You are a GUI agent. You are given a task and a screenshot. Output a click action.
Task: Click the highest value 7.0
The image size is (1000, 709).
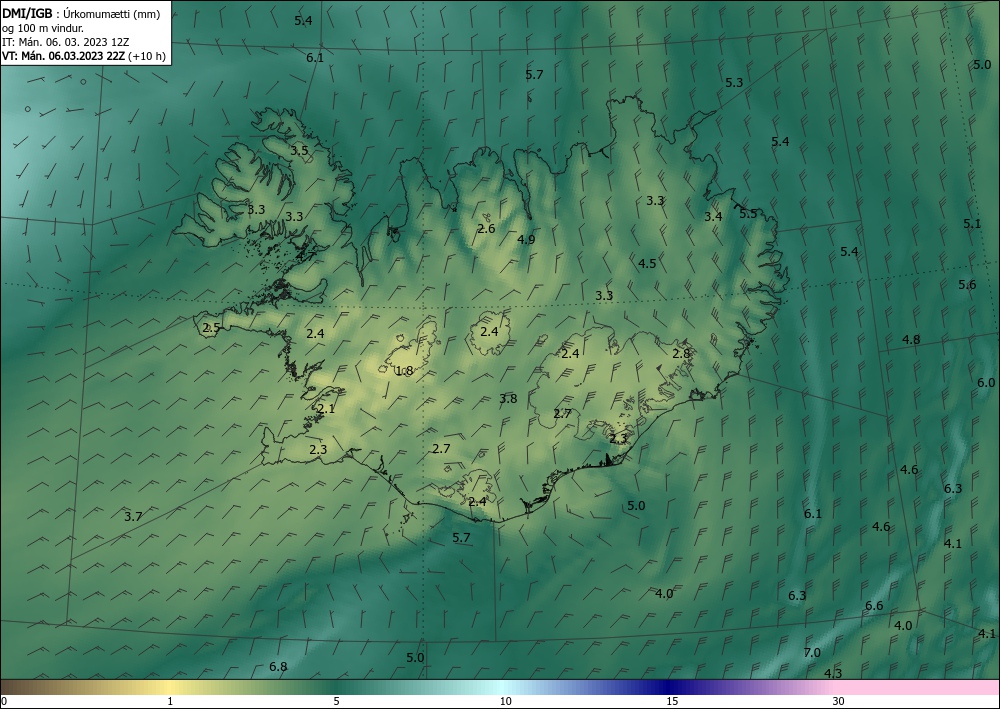click(812, 653)
